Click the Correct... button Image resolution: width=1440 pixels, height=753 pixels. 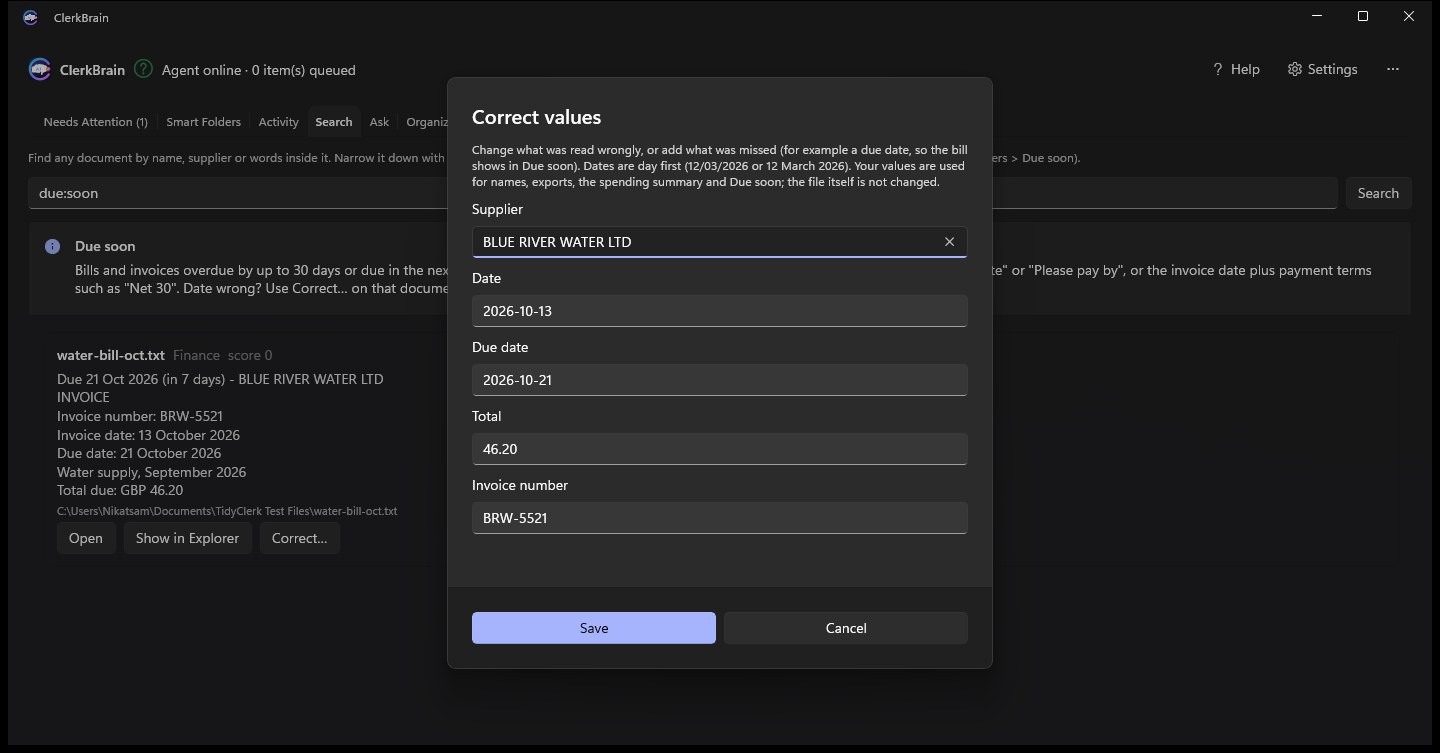[299, 538]
